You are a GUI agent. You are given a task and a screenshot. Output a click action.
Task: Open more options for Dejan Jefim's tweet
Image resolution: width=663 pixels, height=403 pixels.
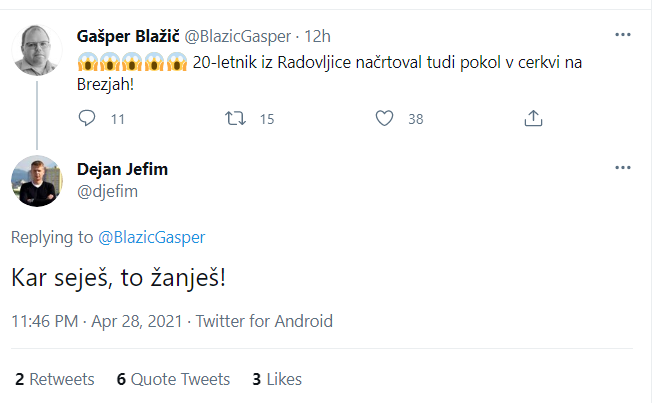coord(622,169)
